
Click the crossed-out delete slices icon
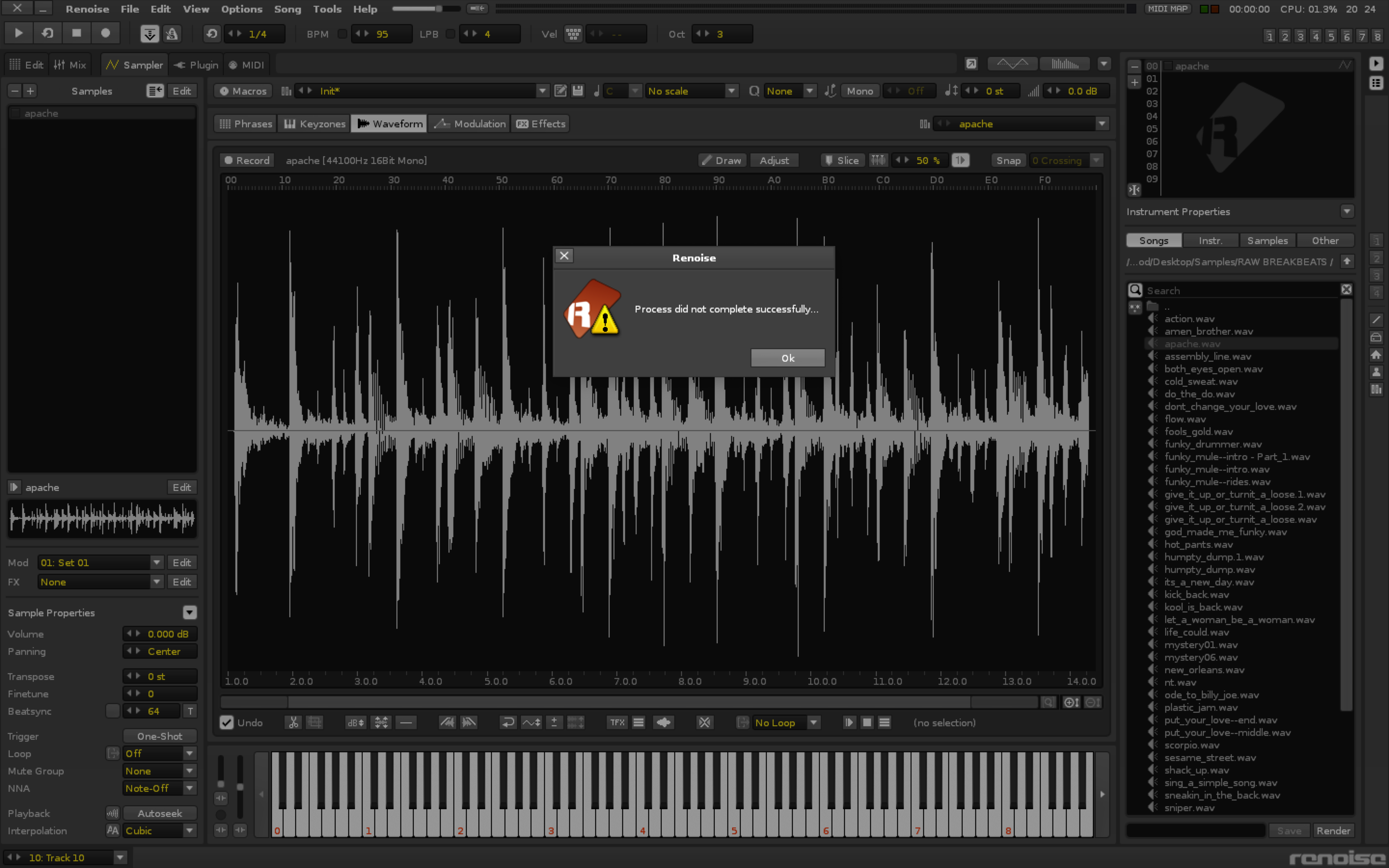click(704, 722)
